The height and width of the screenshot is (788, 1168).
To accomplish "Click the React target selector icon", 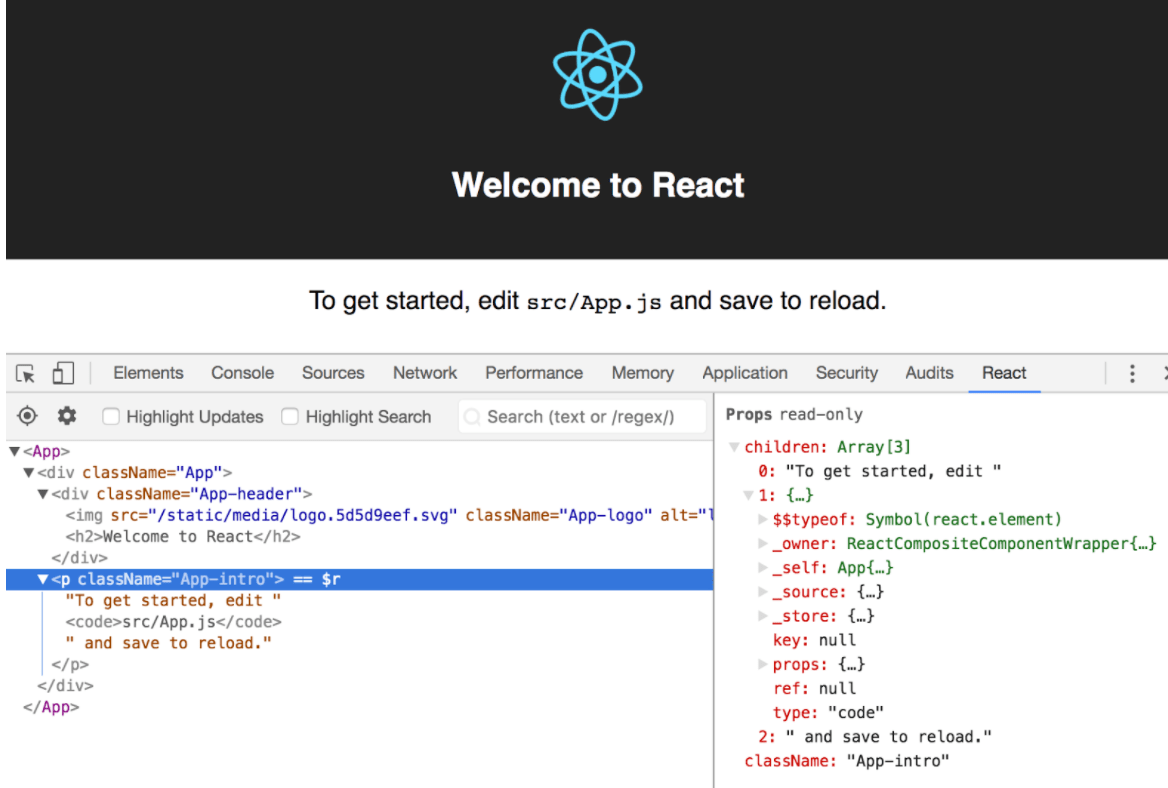I will click(28, 416).
